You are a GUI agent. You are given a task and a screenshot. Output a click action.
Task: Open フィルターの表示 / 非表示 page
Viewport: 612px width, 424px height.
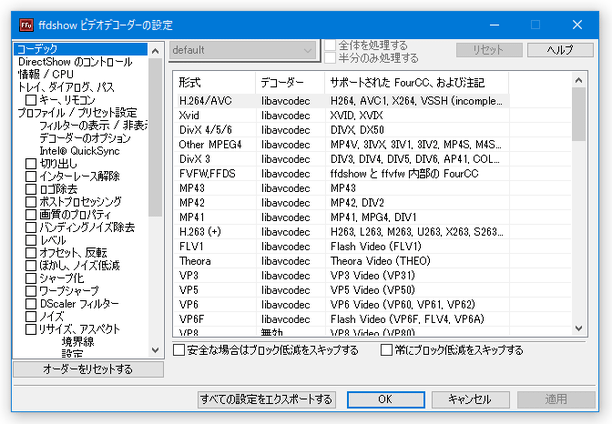point(93,125)
